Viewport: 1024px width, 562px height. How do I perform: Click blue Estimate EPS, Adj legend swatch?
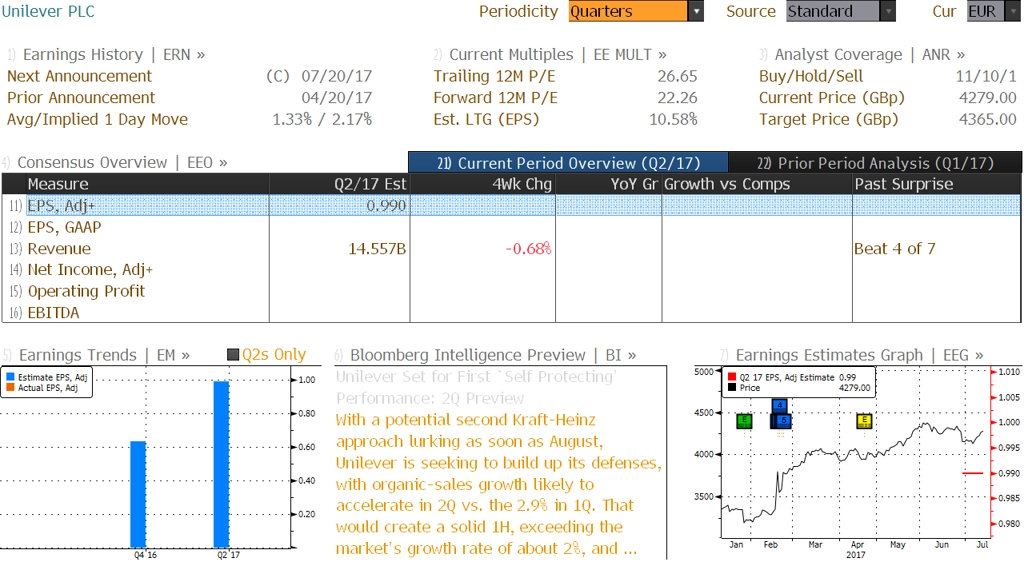click(x=10, y=377)
